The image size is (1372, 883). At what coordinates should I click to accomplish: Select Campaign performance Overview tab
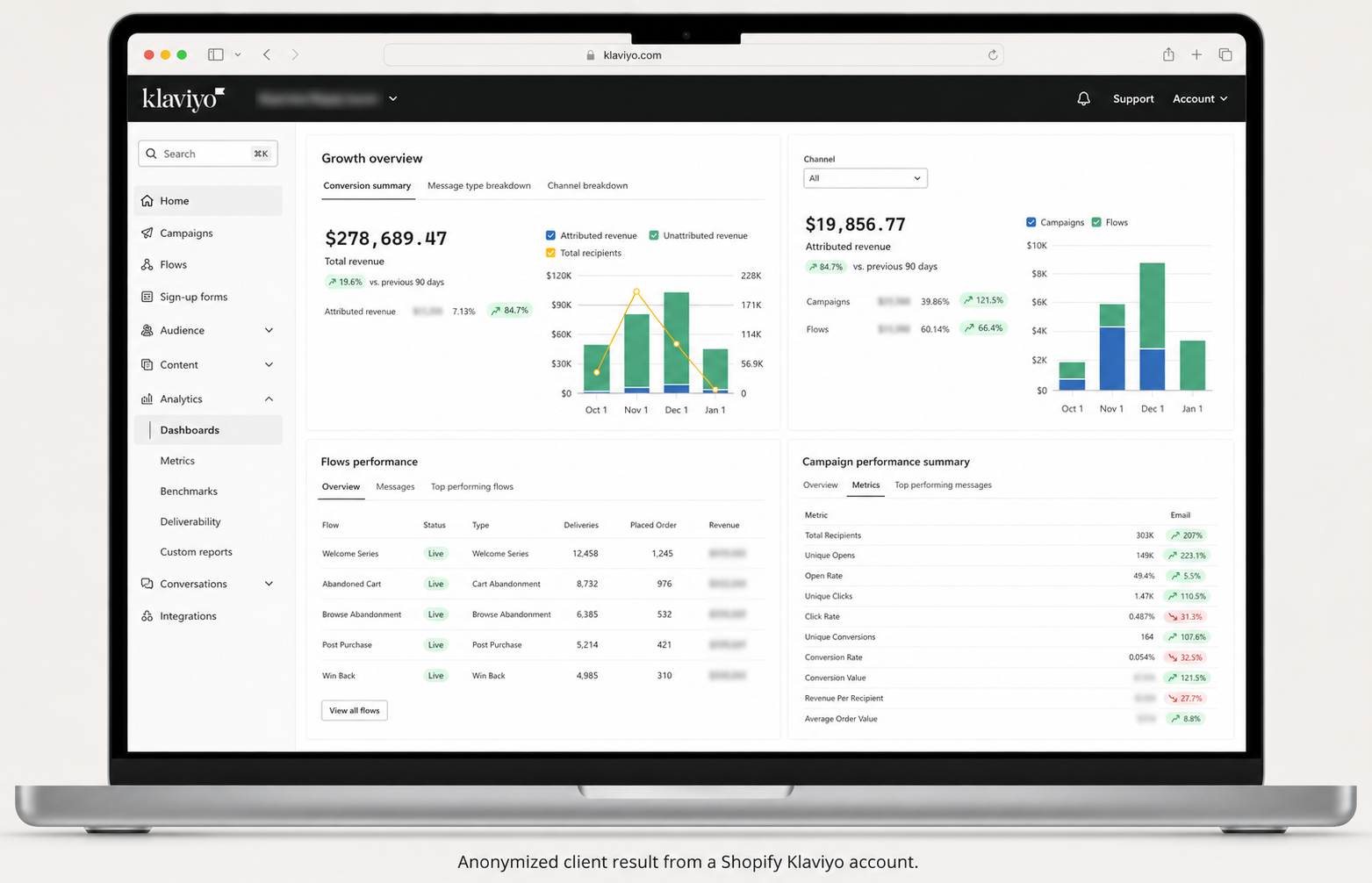820,485
